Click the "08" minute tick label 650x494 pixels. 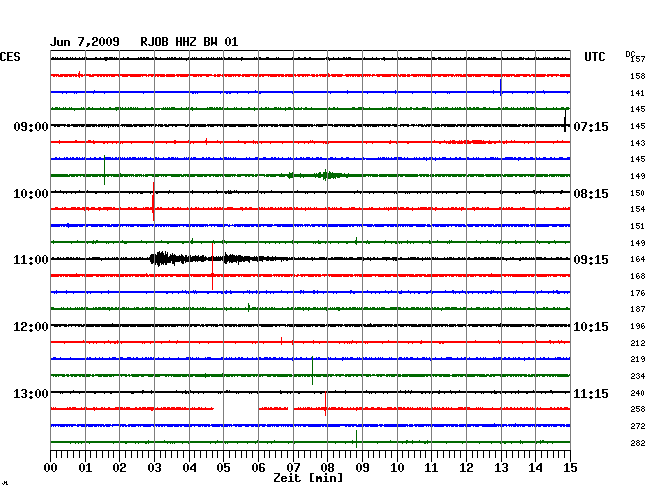[x=327, y=468]
